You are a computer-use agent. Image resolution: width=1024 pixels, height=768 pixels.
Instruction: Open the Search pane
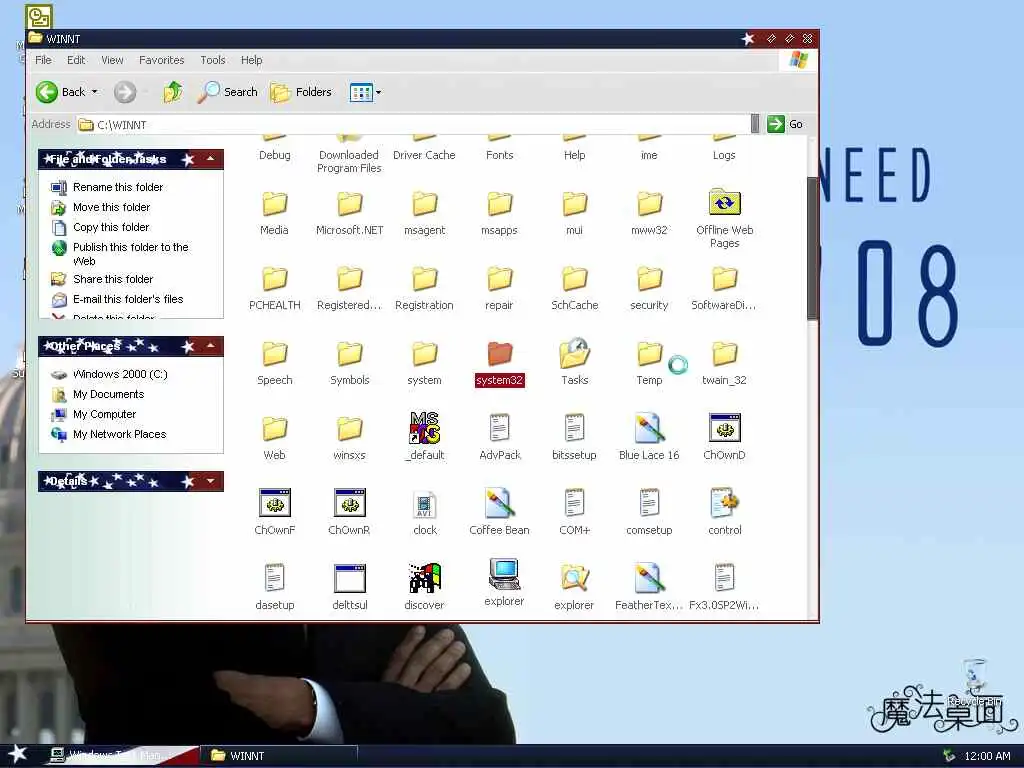pyautogui.click(x=228, y=92)
